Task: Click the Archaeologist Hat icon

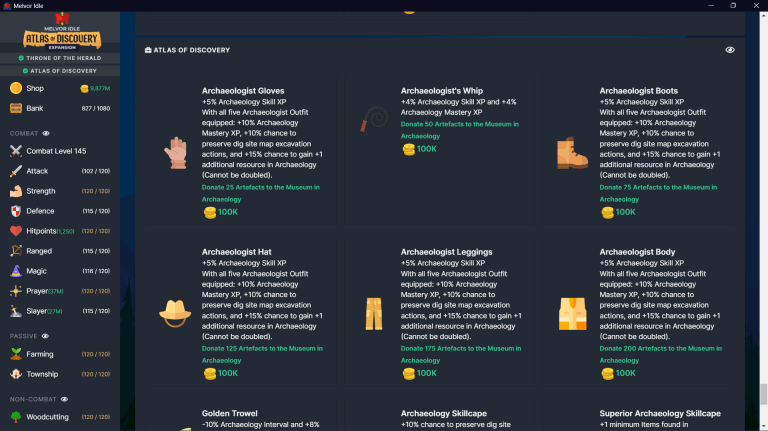Action: tap(175, 313)
